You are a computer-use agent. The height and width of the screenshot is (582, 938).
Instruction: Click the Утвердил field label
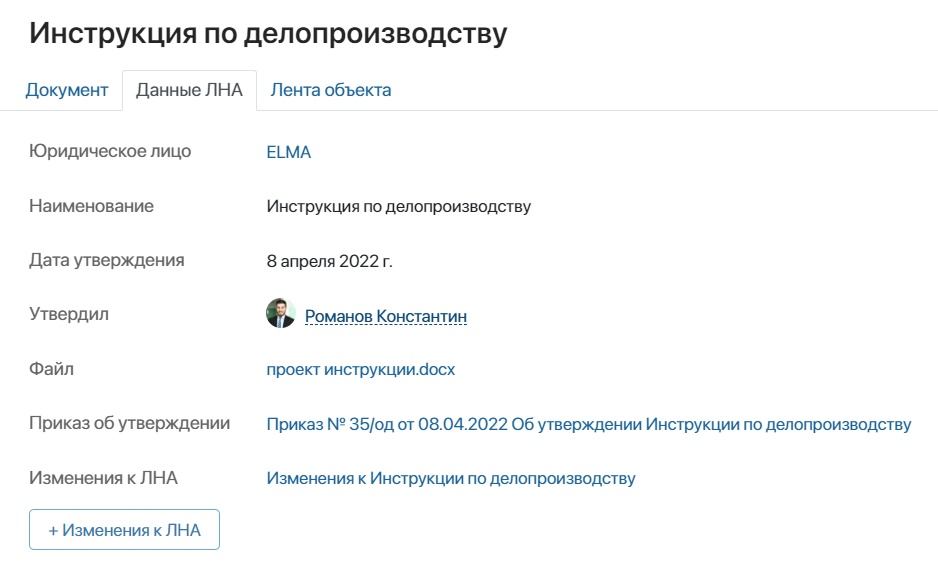click(x=69, y=313)
